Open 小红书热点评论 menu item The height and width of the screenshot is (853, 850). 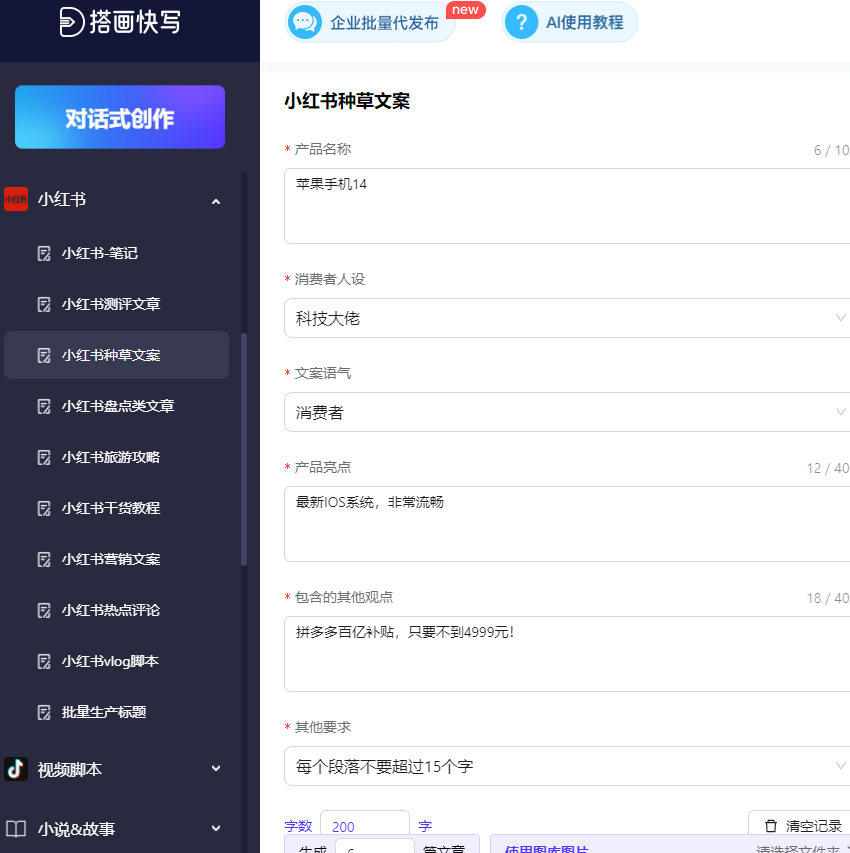pyautogui.click(x=116, y=610)
